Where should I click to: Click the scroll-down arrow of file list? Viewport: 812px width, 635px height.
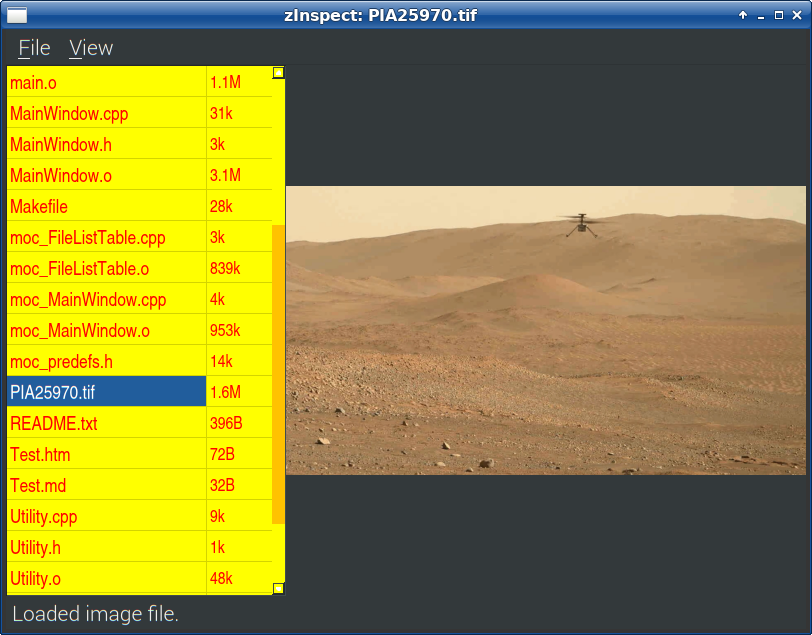279,588
